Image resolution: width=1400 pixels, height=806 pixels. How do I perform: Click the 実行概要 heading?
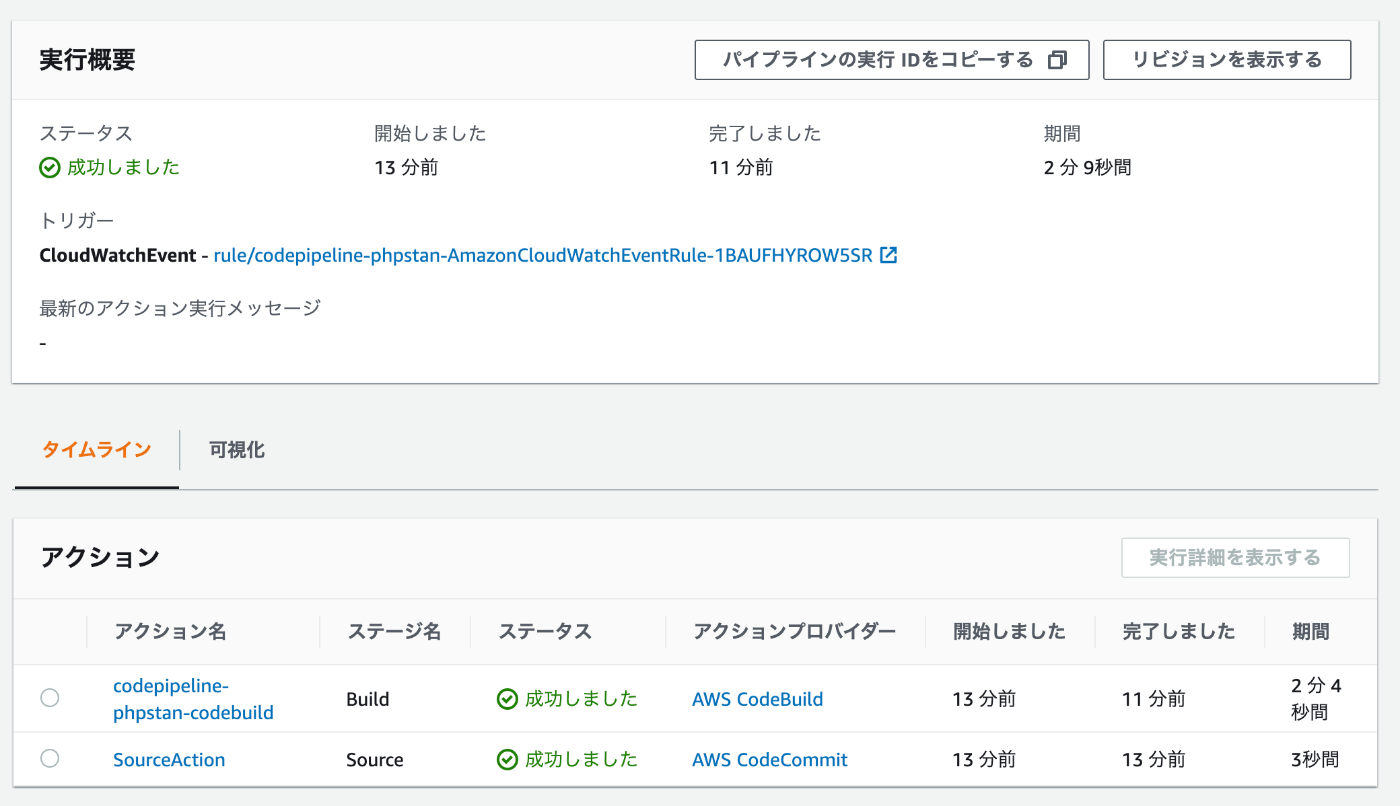click(x=87, y=59)
